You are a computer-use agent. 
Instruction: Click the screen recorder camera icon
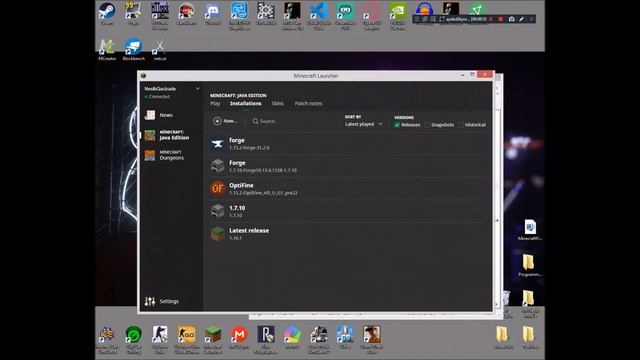click(x=511, y=19)
